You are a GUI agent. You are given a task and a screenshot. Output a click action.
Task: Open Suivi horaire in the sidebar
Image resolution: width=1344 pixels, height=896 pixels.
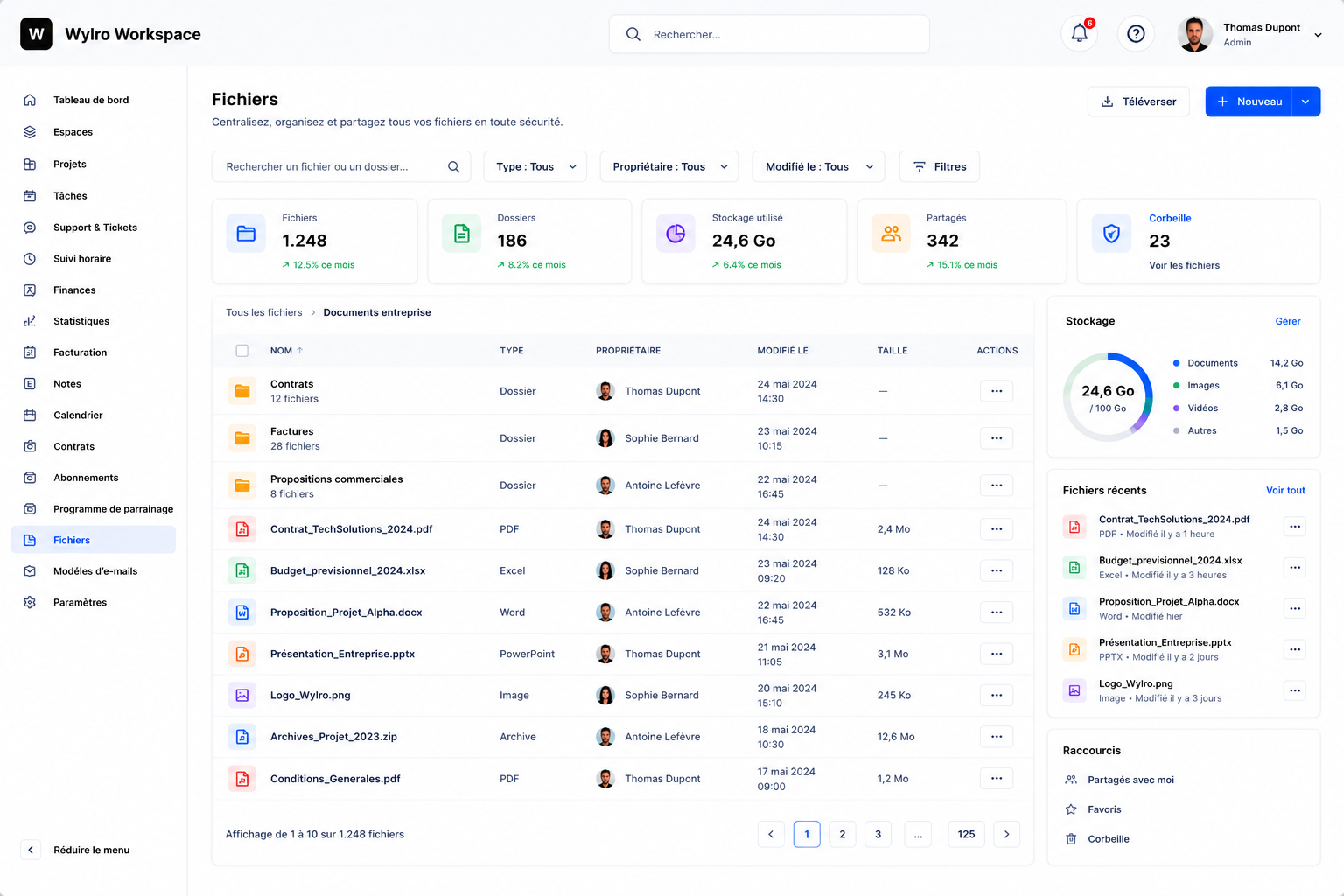[x=93, y=259]
